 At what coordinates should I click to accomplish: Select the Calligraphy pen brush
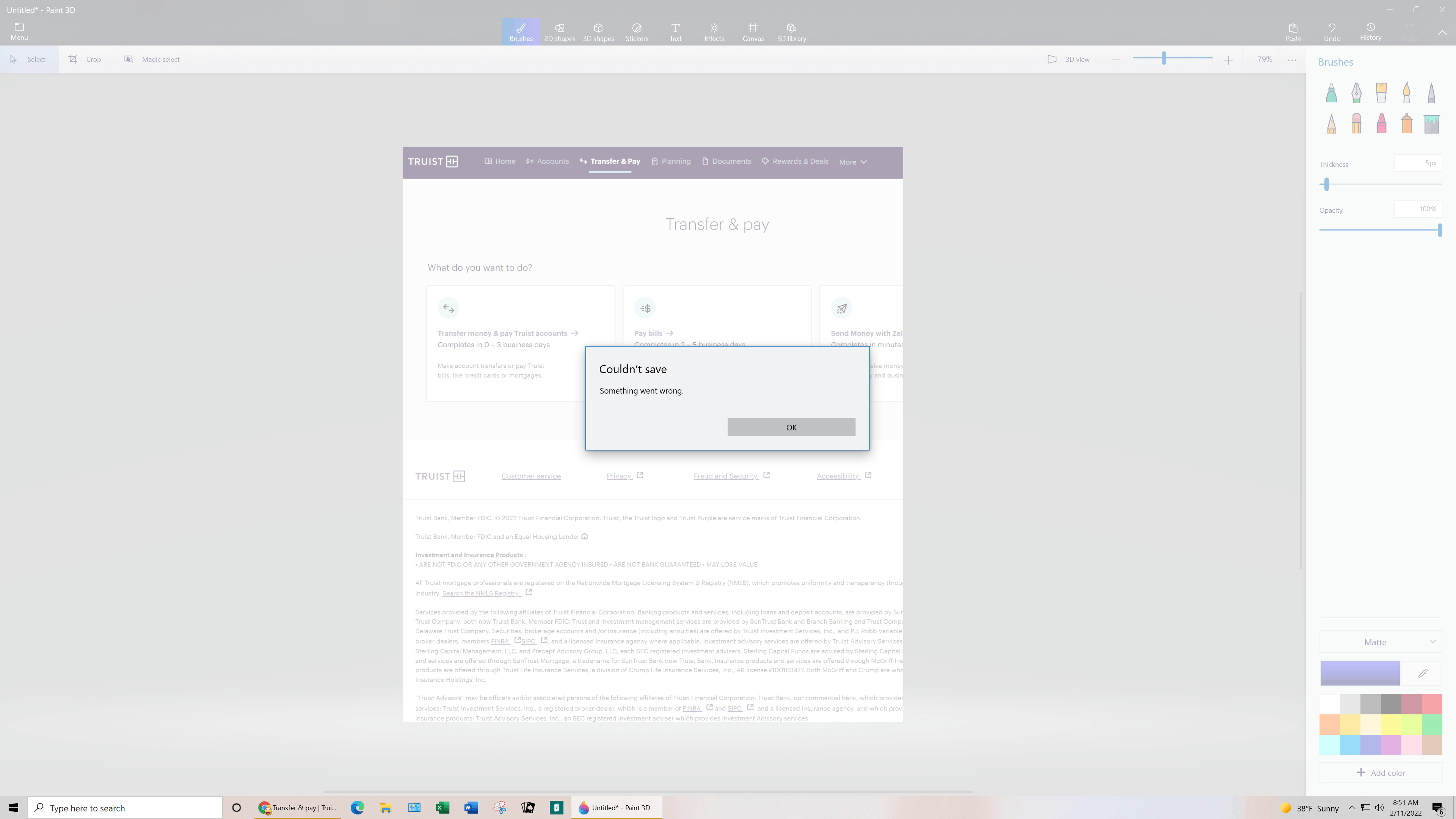(1356, 93)
